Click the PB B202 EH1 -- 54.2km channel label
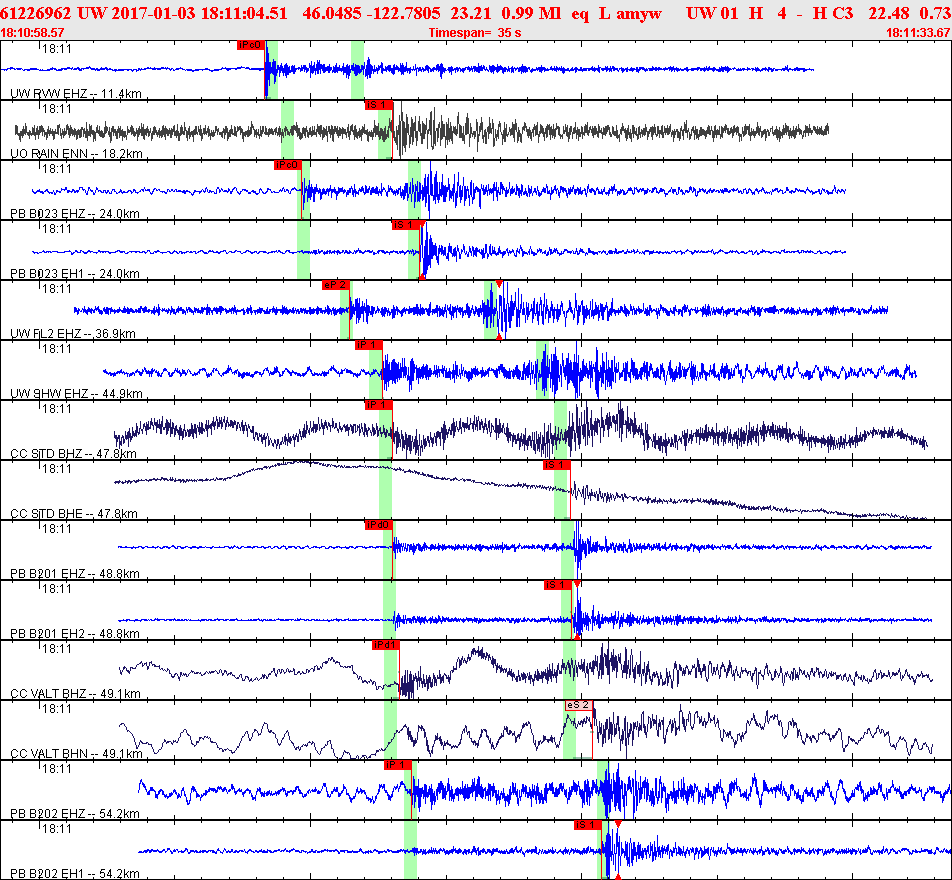Image resolution: width=952 pixels, height=880 pixels. point(75,874)
